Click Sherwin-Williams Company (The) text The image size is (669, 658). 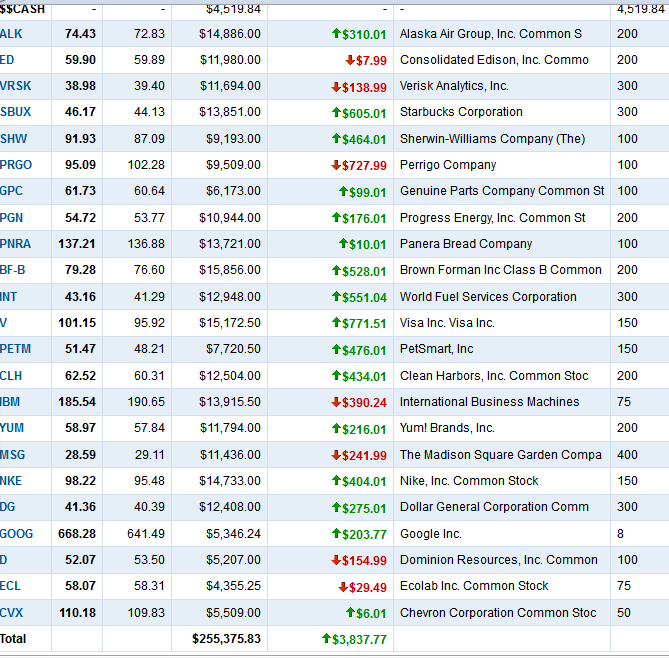pos(492,139)
